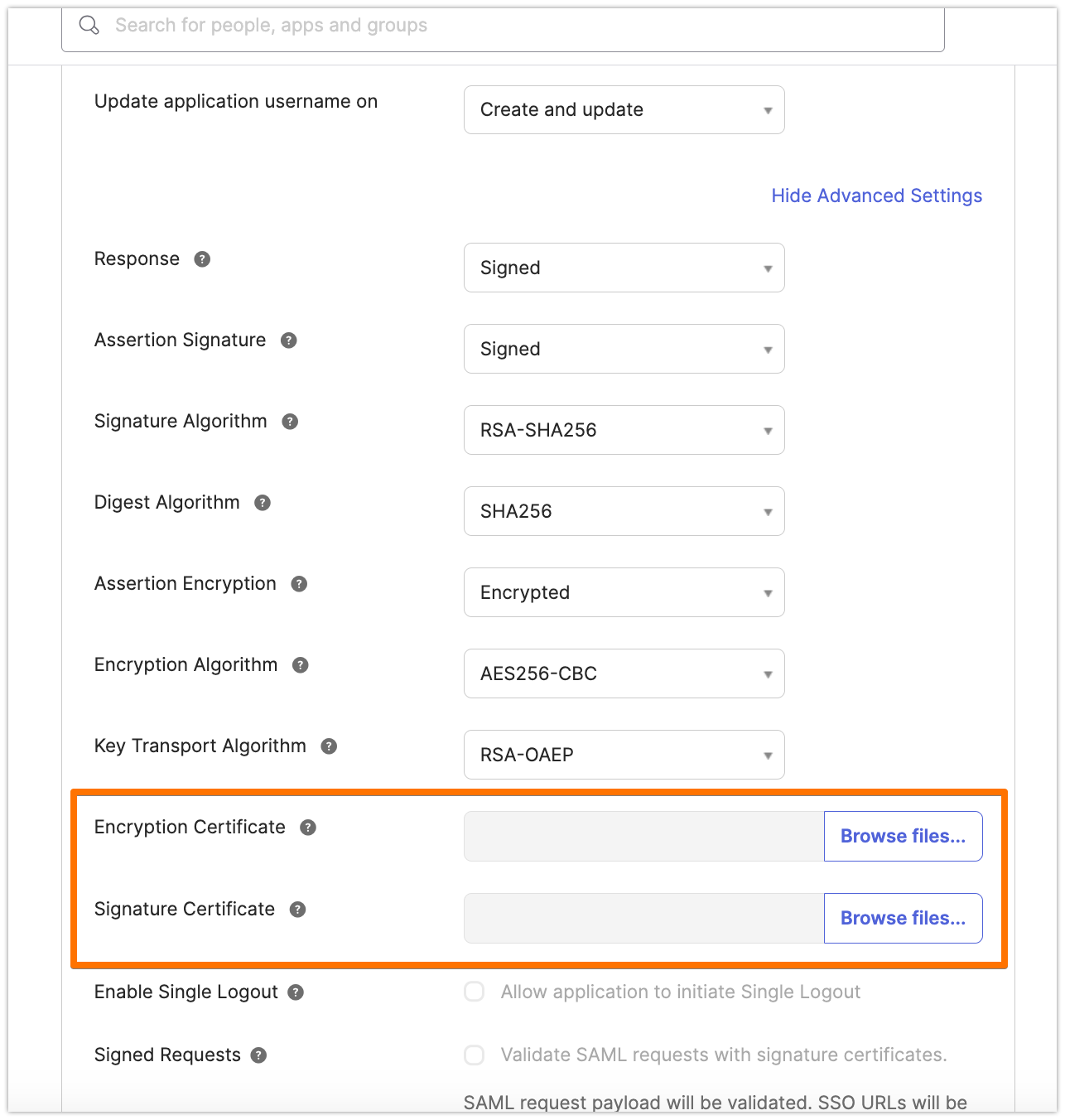Open Signature Algorithm help tooltip icon
Image resolution: width=1065 pixels, height=1120 pixels.
click(290, 422)
